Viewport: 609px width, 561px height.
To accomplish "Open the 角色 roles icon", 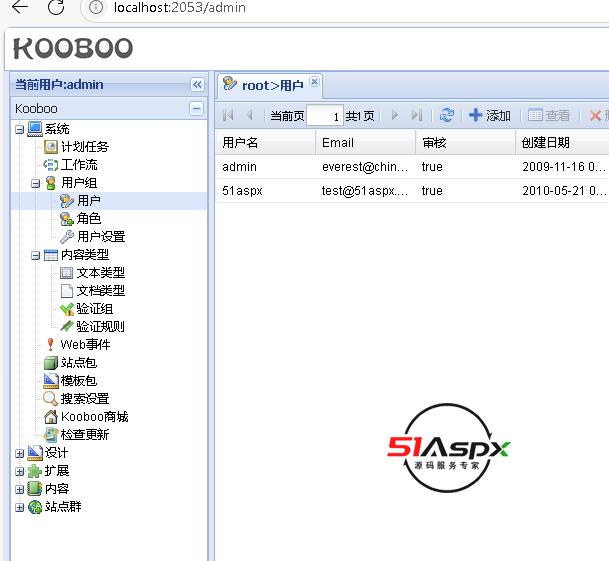I will pyautogui.click(x=66, y=219).
